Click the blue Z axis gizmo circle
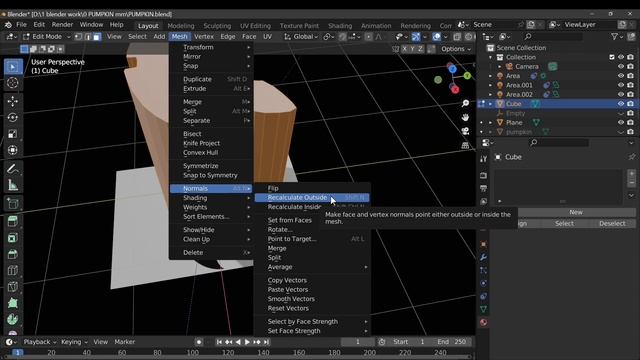The width and height of the screenshot is (640, 360). pyautogui.click(x=452, y=69)
